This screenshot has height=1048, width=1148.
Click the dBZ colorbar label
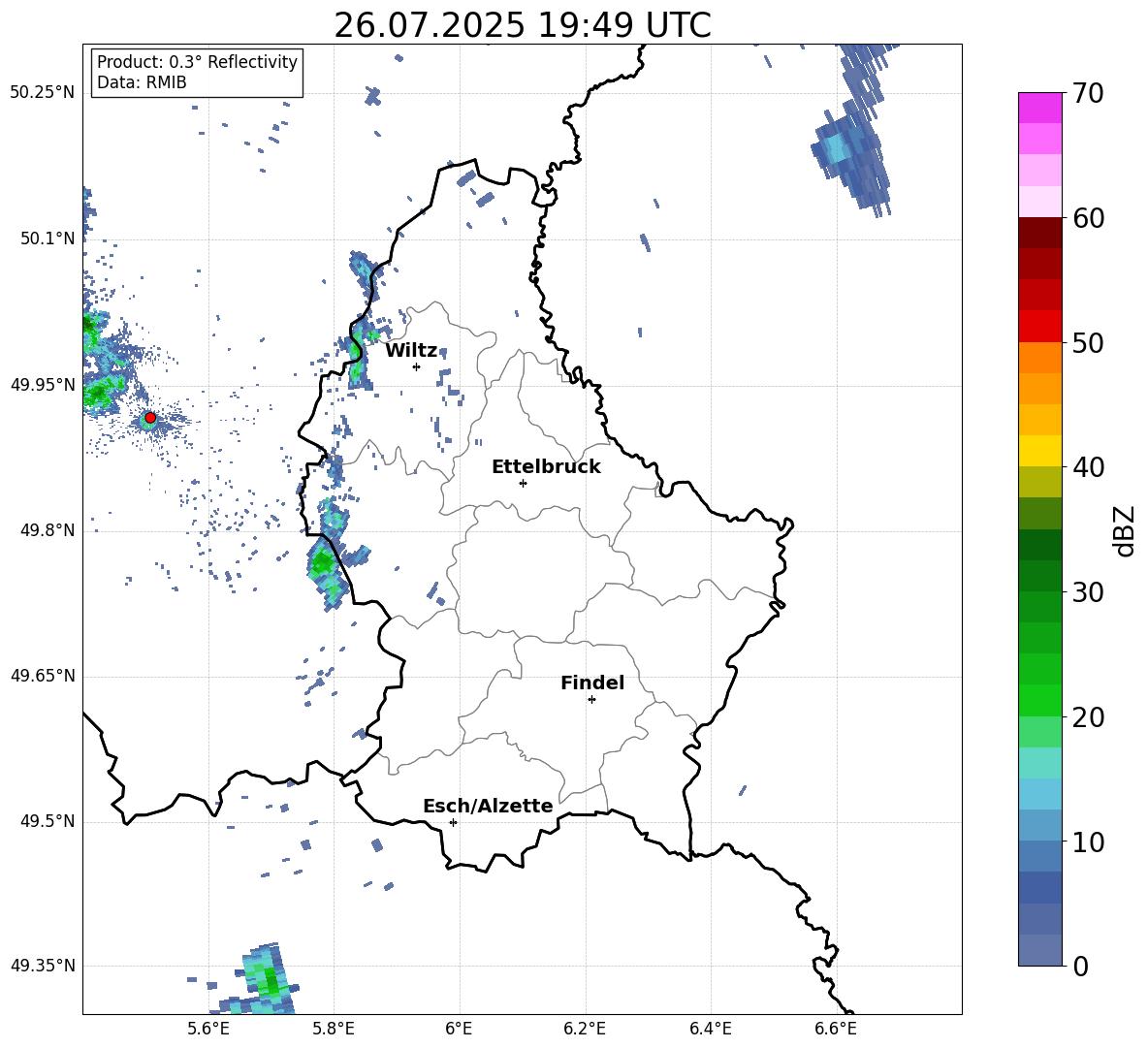[x=1126, y=530]
